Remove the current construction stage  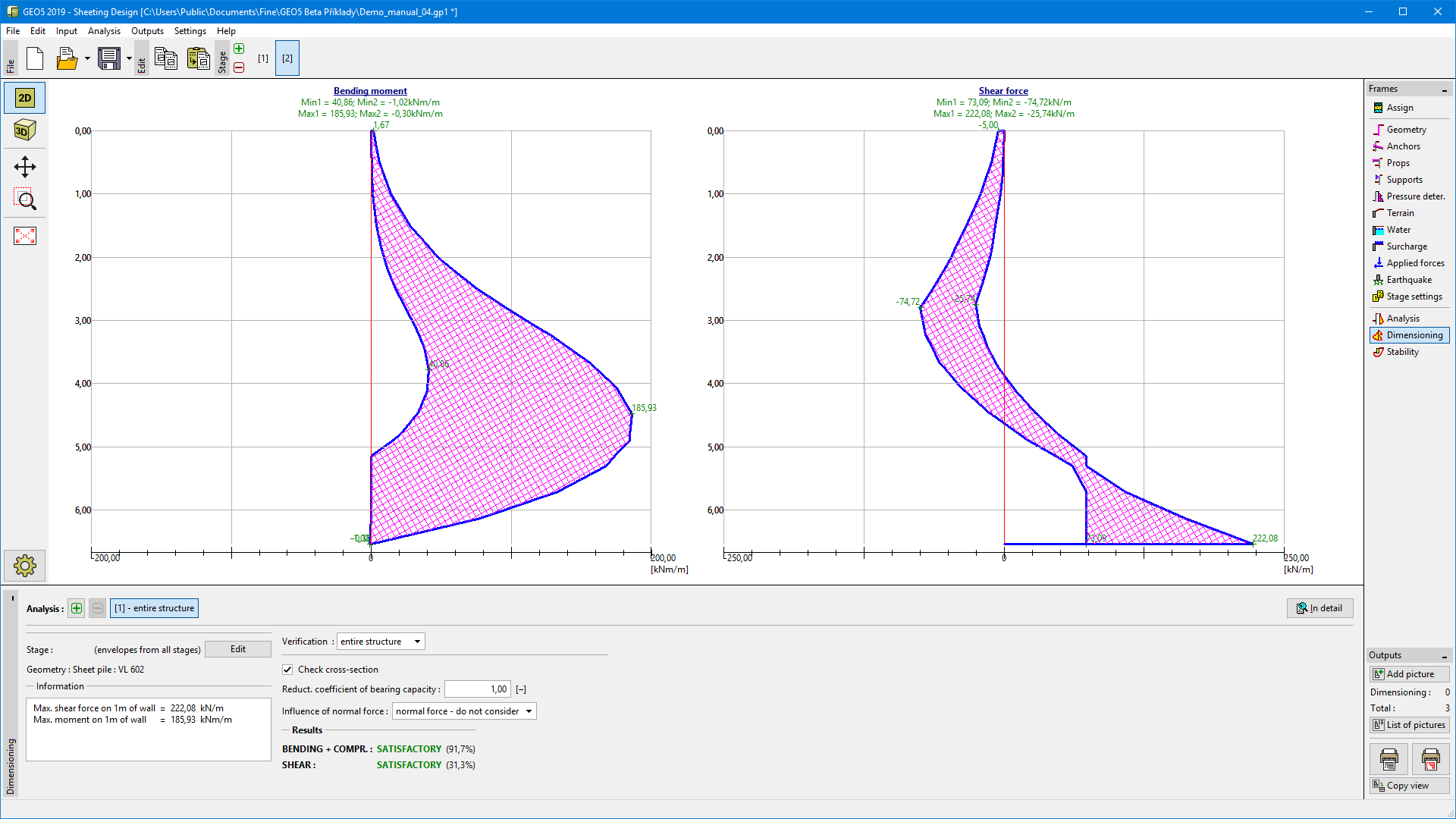point(239,67)
